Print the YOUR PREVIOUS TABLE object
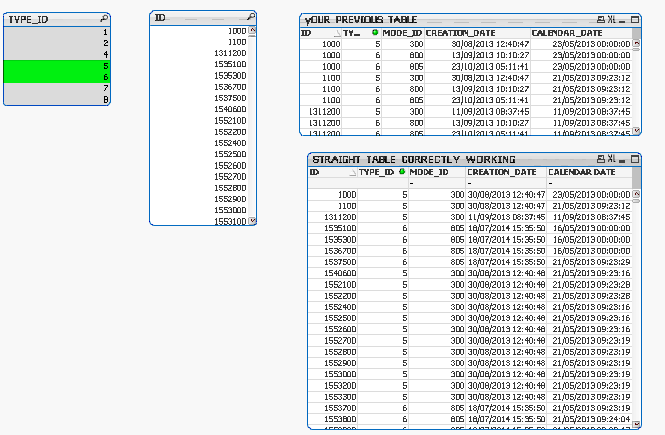 pos(601,20)
